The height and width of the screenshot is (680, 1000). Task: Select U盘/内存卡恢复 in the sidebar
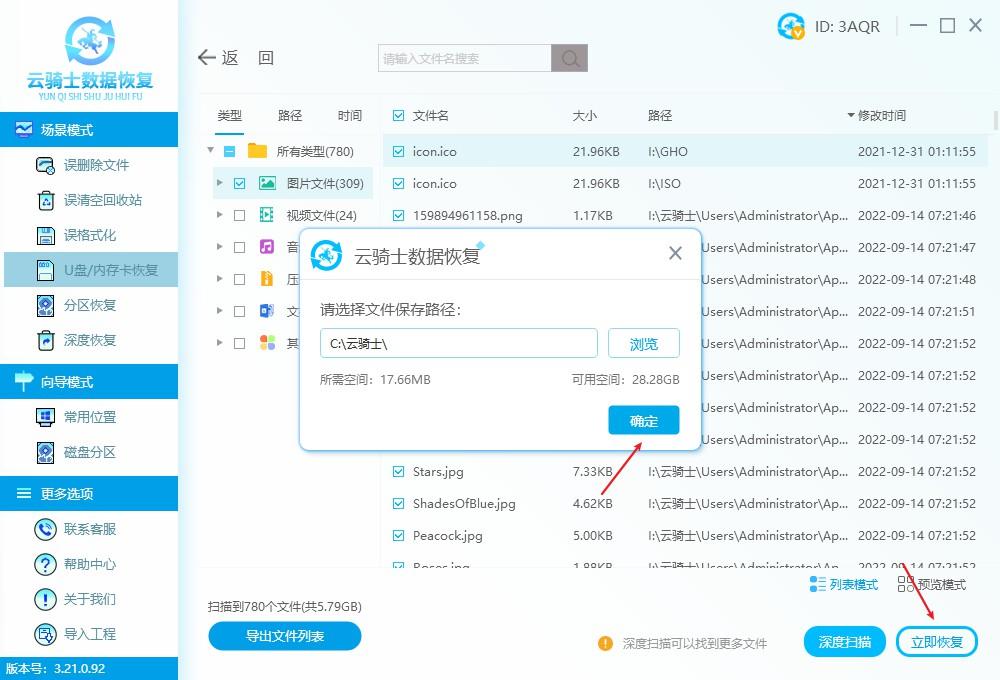tap(91, 270)
